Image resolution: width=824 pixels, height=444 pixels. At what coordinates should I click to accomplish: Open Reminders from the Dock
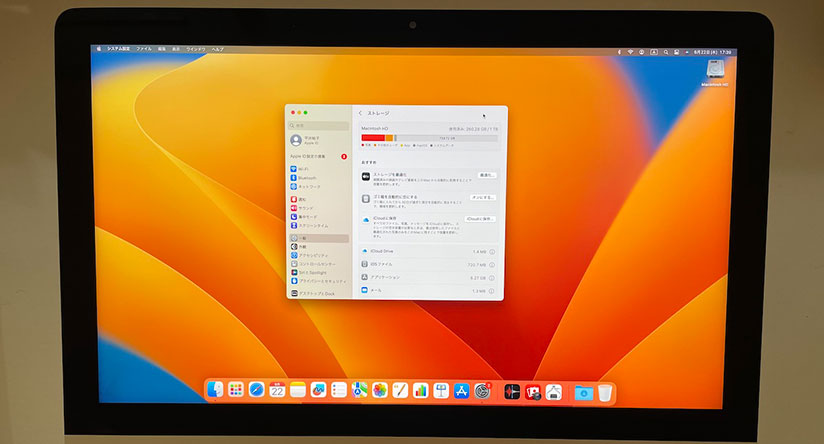click(338, 390)
